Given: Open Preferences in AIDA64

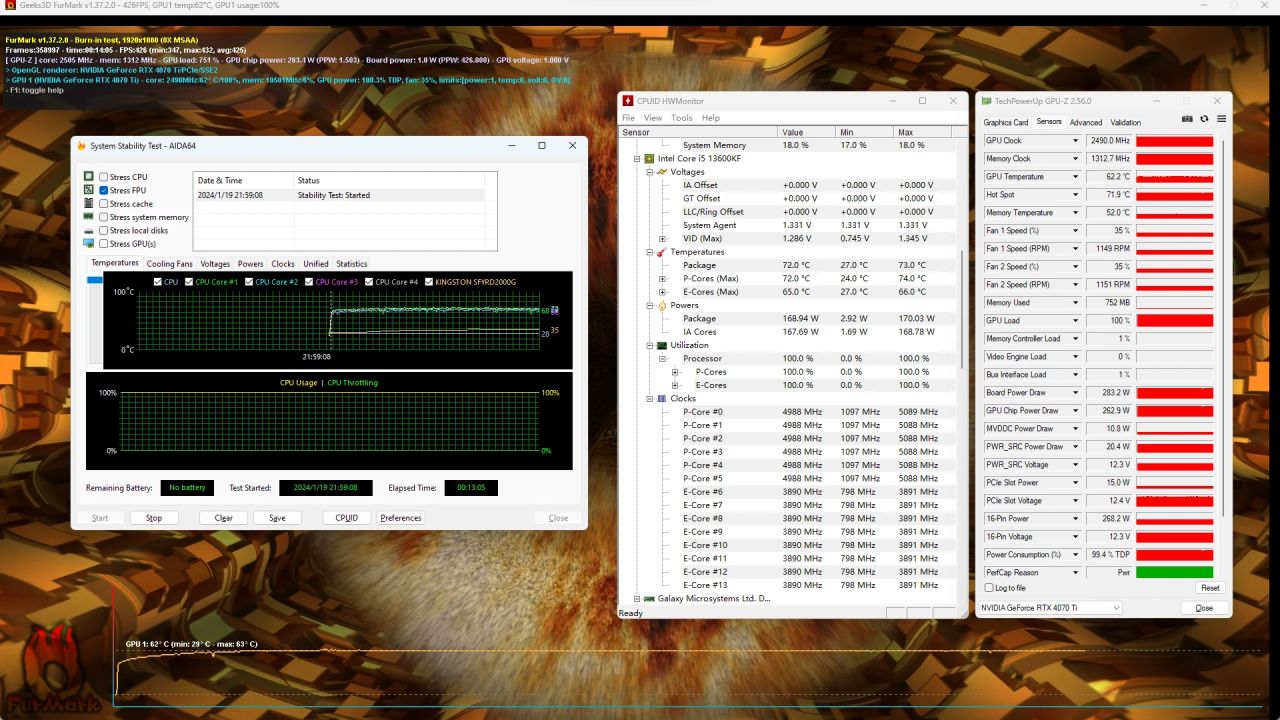Looking at the screenshot, I should click(401, 518).
